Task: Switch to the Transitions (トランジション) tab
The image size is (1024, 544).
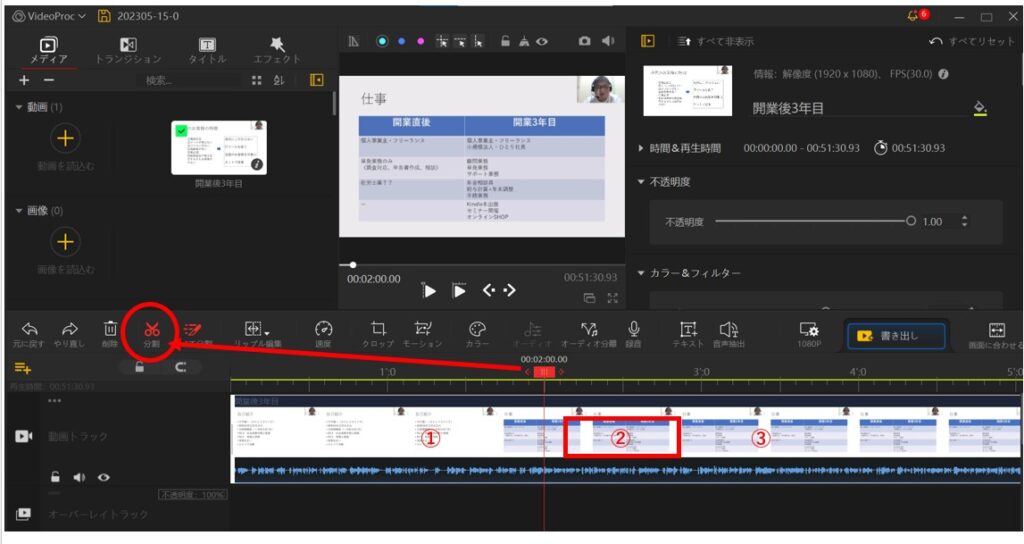Action: coord(128,50)
